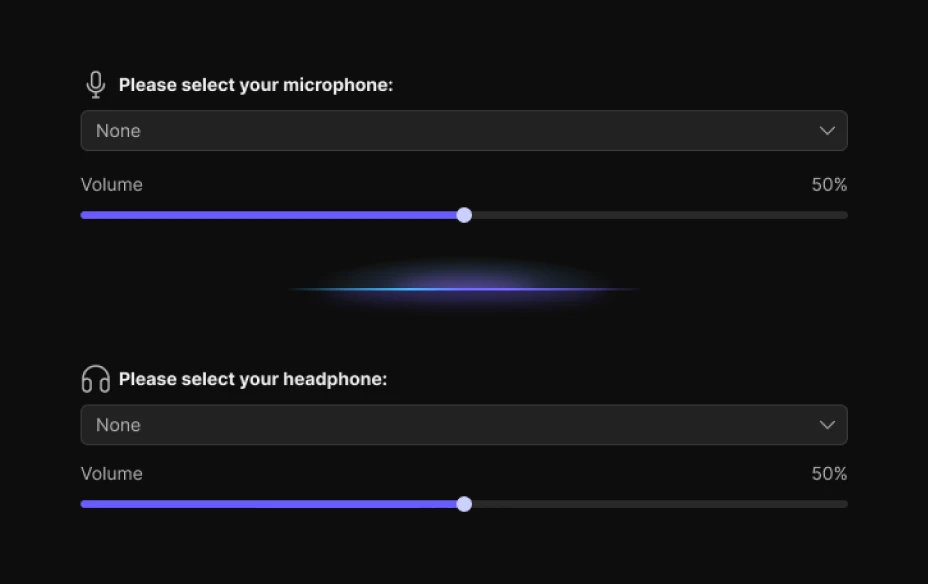
Task: Click the chevron on the microphone dropdown
Action: click(x=827, y=130)
